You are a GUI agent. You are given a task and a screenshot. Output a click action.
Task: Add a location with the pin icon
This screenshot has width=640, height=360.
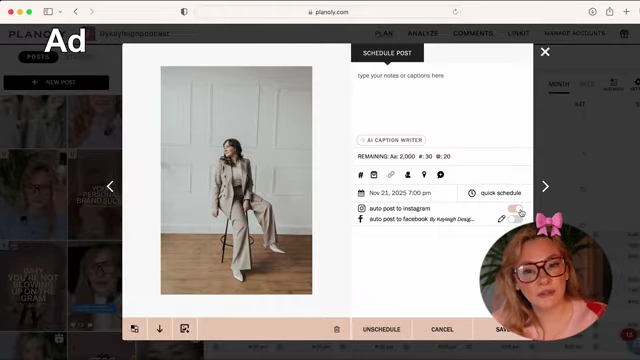[x=424, y=175]
